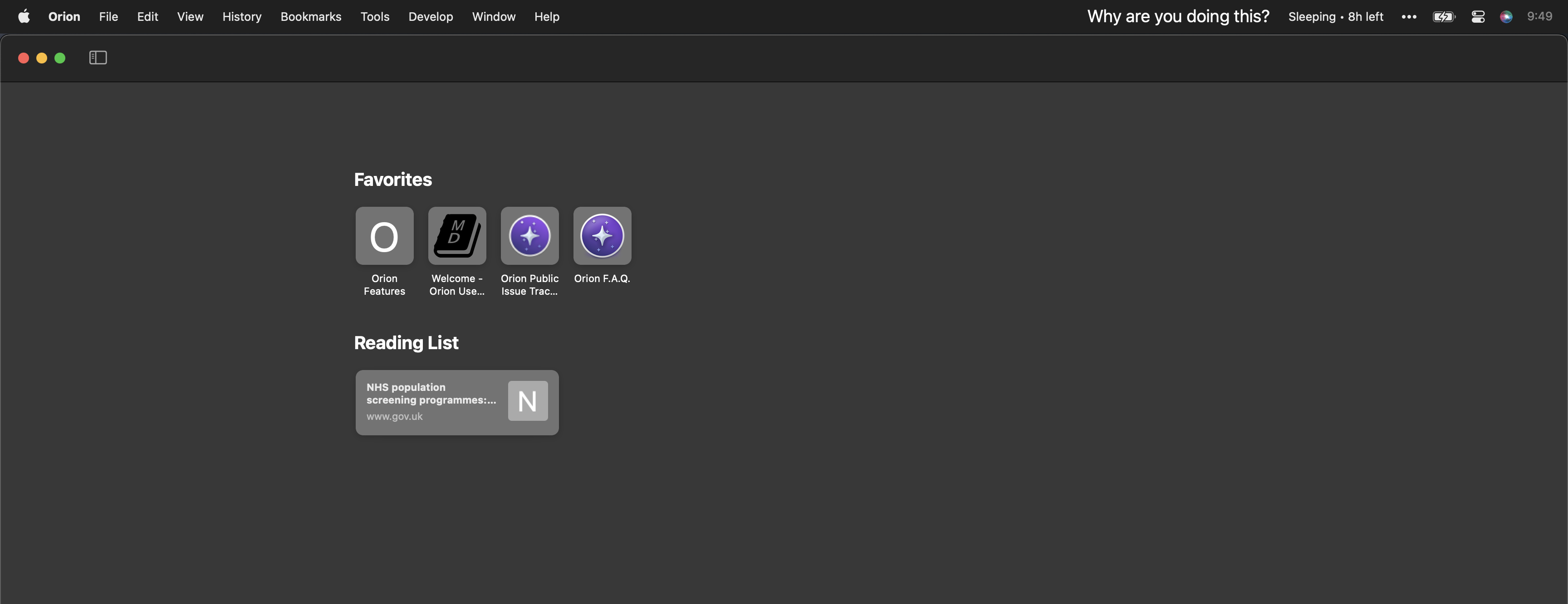Click the www.gov.uk link text
Image resolution: width=1568 pixels, height=604 pixels.
394,417
